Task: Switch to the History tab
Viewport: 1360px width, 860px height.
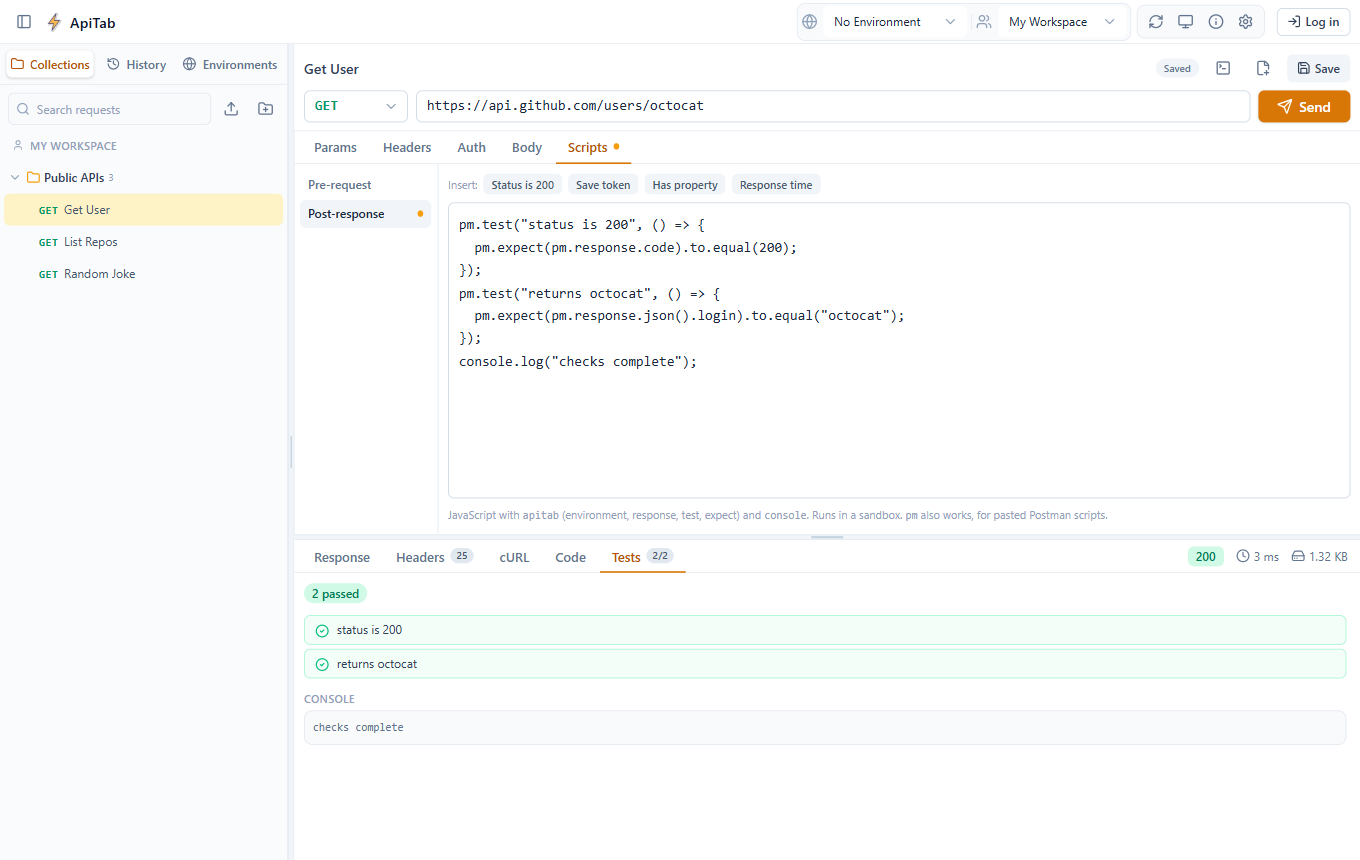Action: click(x=137, y=65)
